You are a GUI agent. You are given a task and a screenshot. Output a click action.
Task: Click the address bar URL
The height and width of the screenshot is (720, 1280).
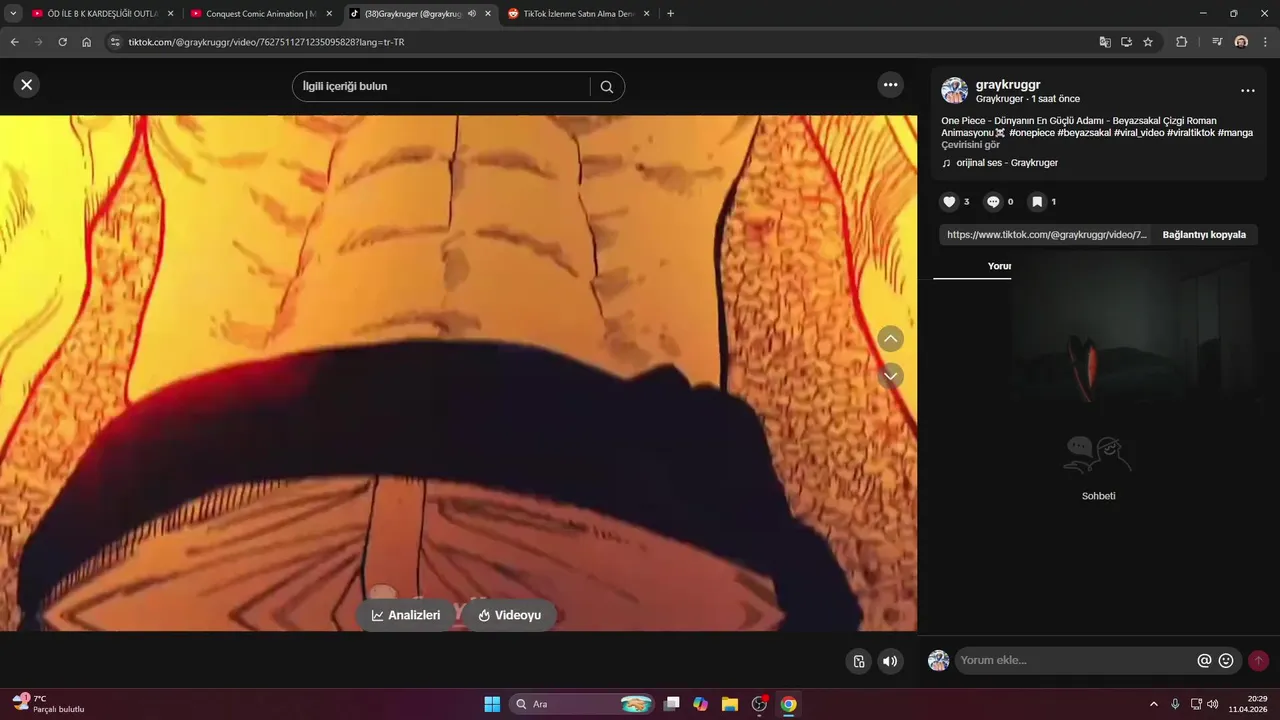(x=266, y=42)
